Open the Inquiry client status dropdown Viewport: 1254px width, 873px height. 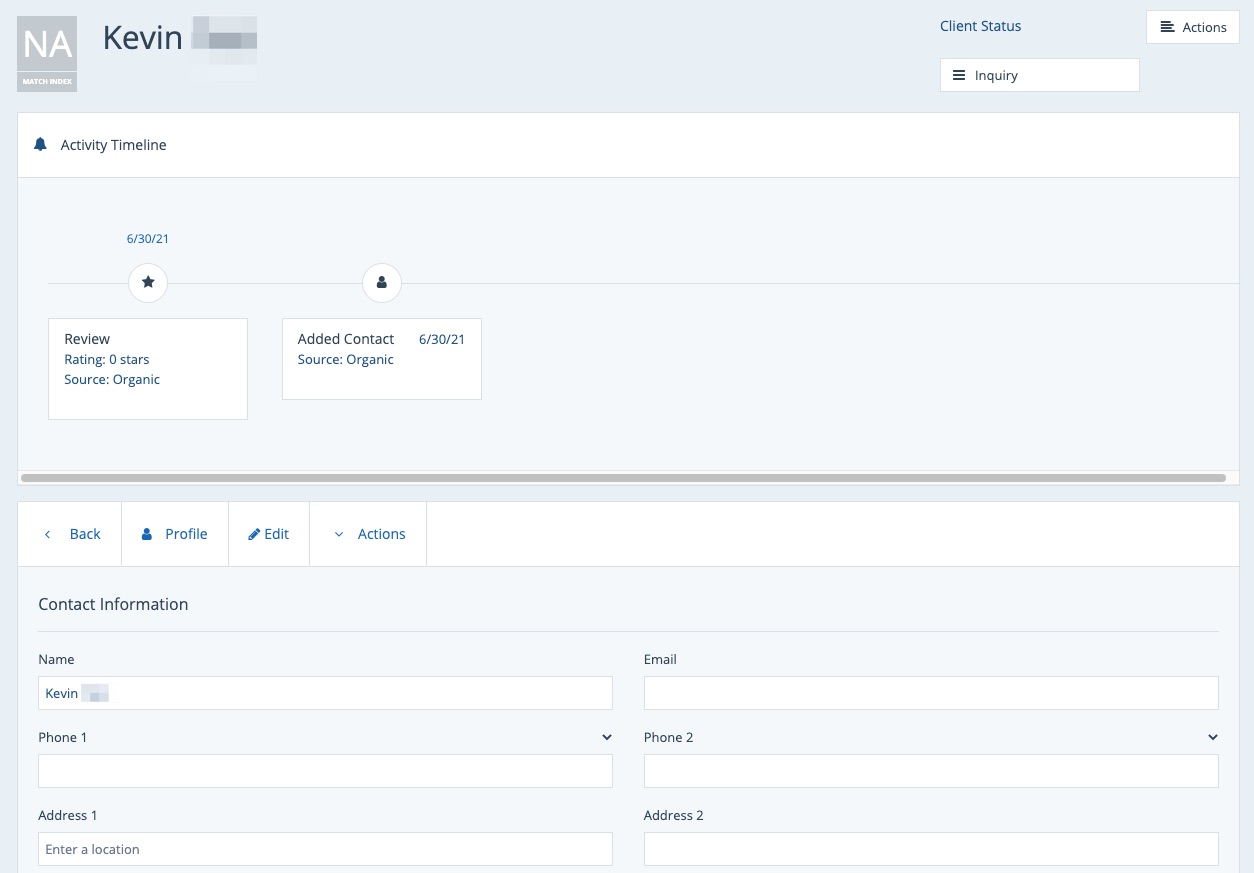[1039, 75]
